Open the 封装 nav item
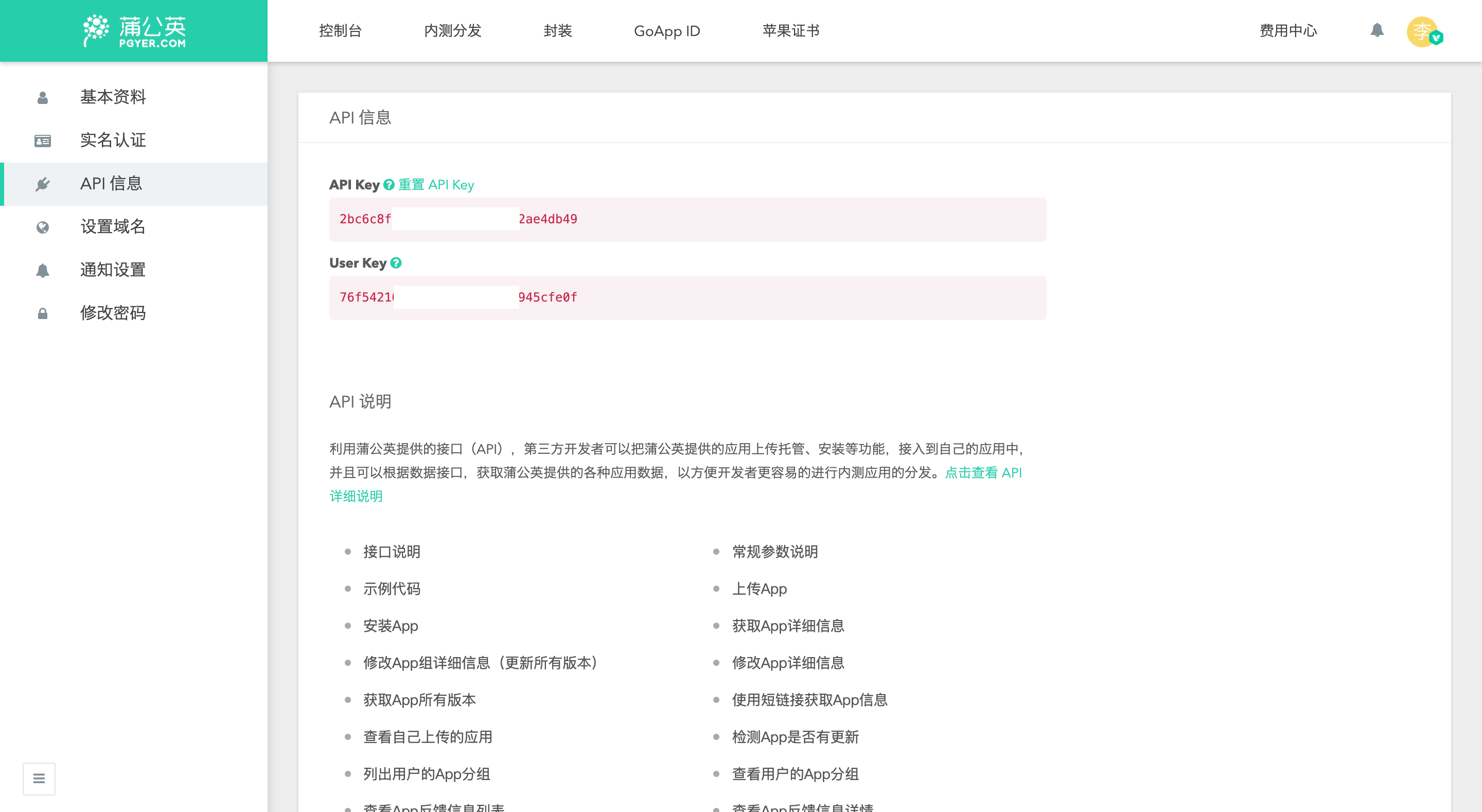 [x=558, y=30]
